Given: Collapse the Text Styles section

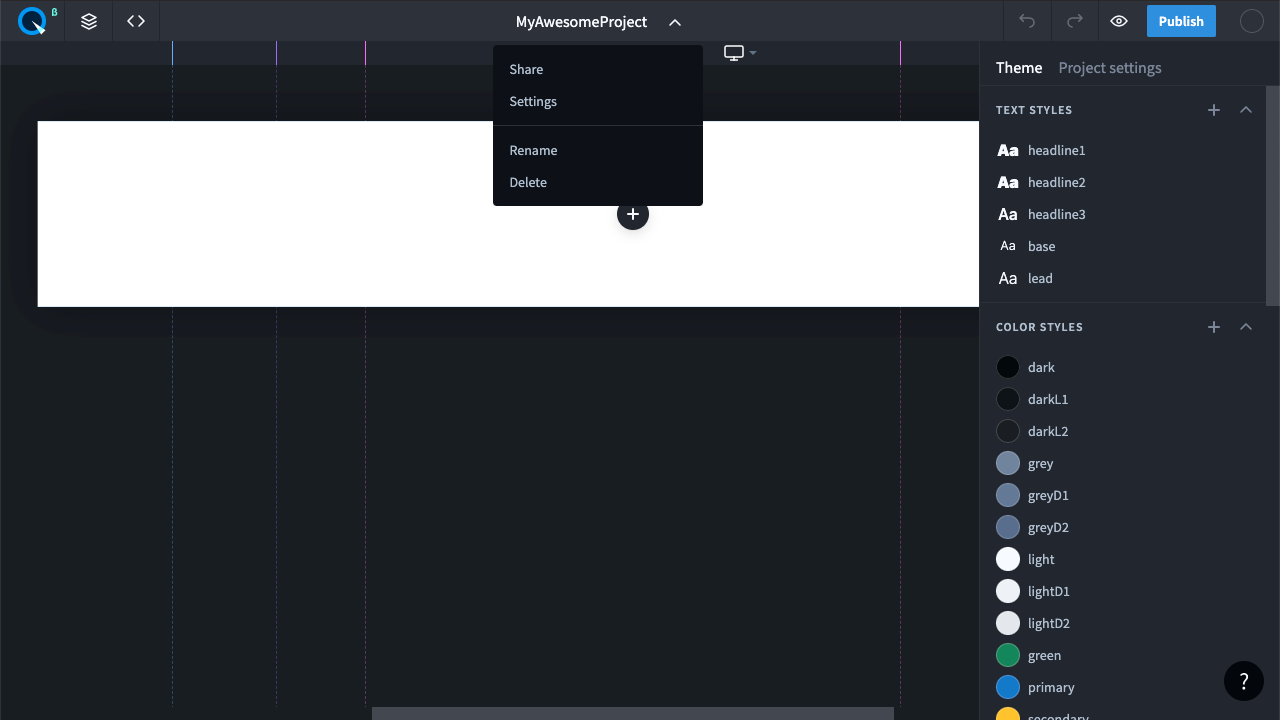Looking at the screenshot, I should tap(1246, 110).
